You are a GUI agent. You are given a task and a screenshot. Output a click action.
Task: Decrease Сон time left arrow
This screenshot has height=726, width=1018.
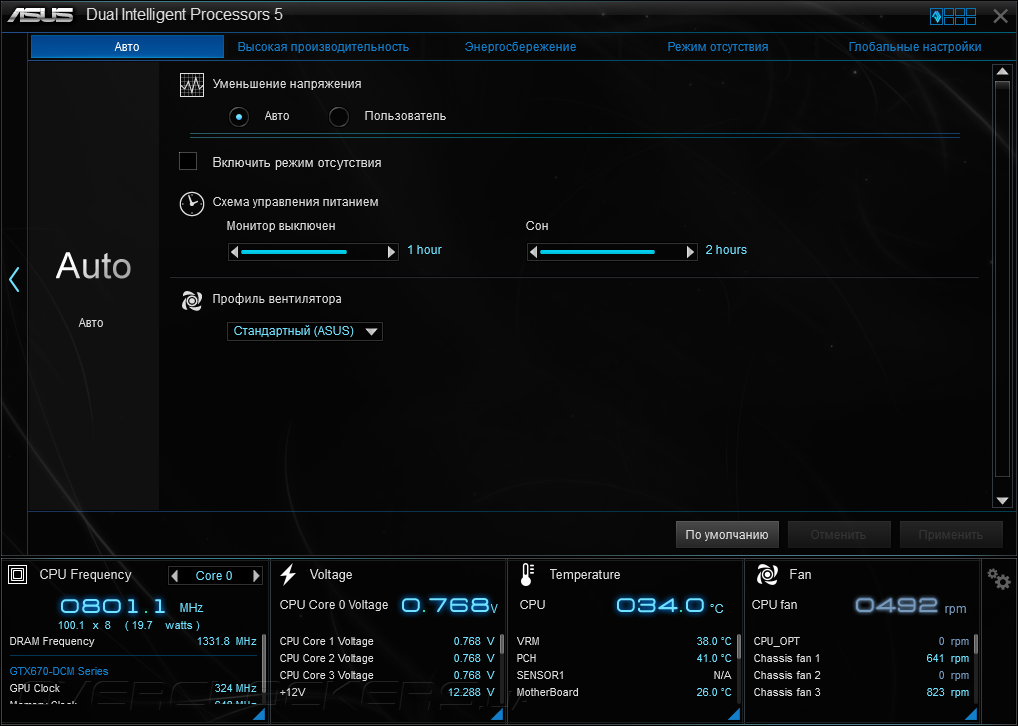pyautogui.click(x=533, y=252)
